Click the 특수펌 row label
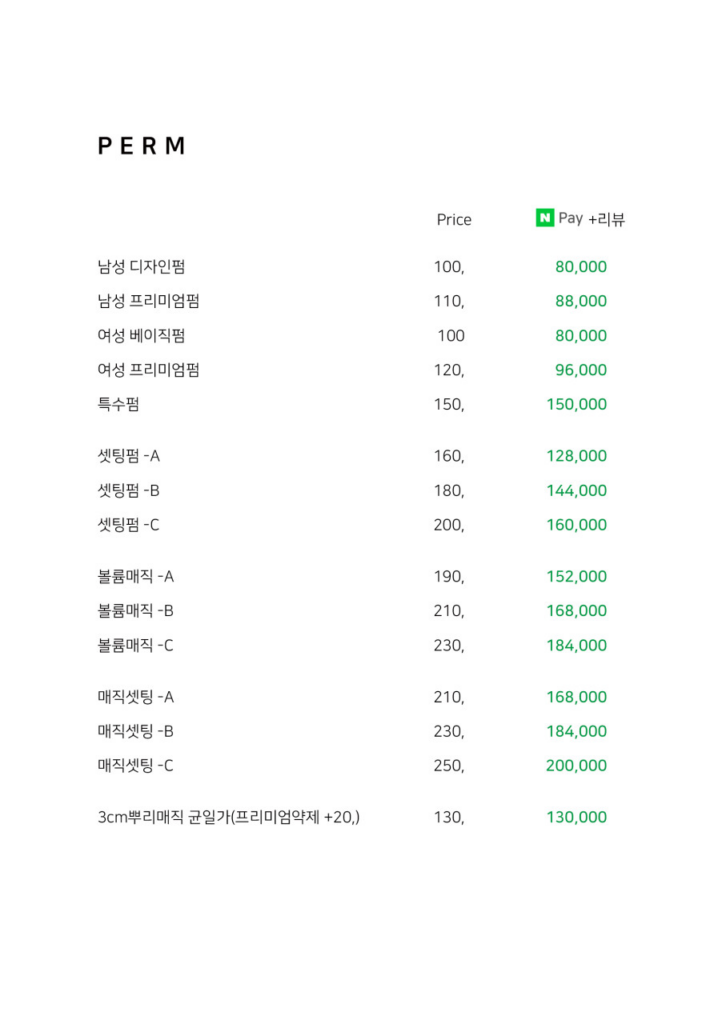Screen dimensions: 722x1024 (118, 404)
